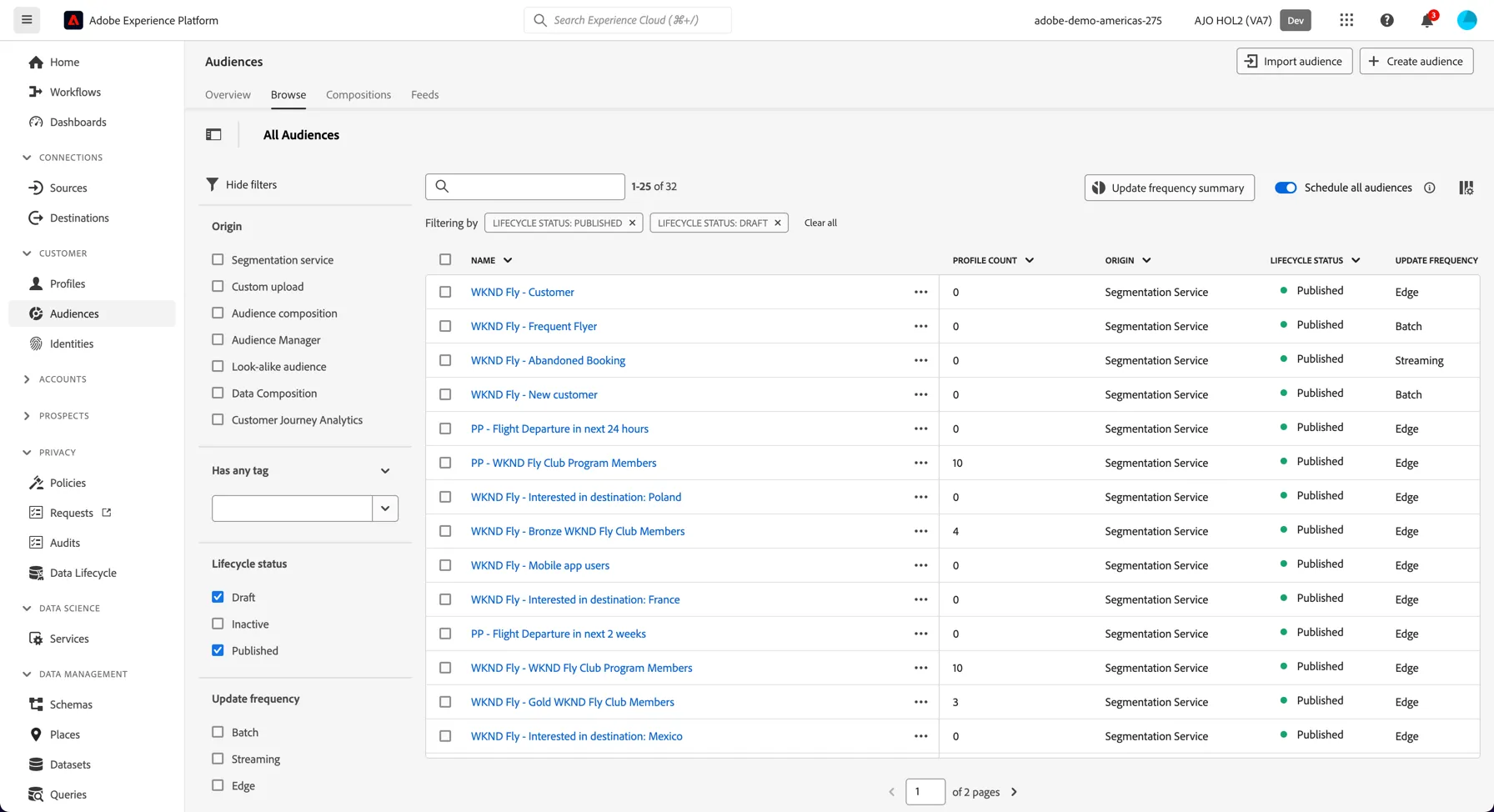The width and height of the screenshot is (1494, 812).
Task: Expand the Has any tag dropdown
Action: pos(385,470)
